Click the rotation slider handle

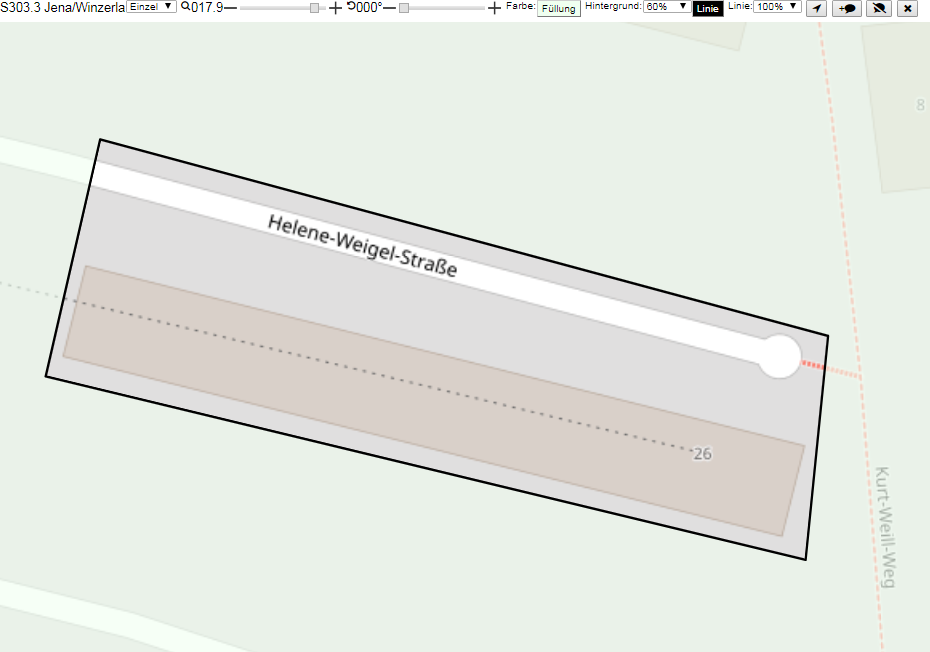point(404,8)
